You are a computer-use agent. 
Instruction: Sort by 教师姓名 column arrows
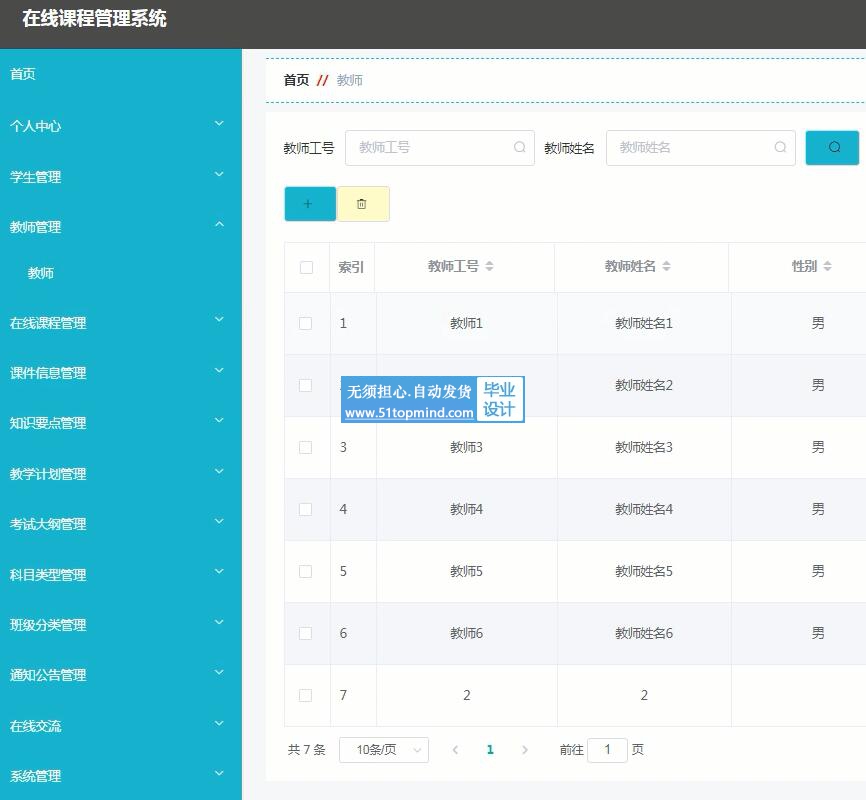[x=667, y=266]
